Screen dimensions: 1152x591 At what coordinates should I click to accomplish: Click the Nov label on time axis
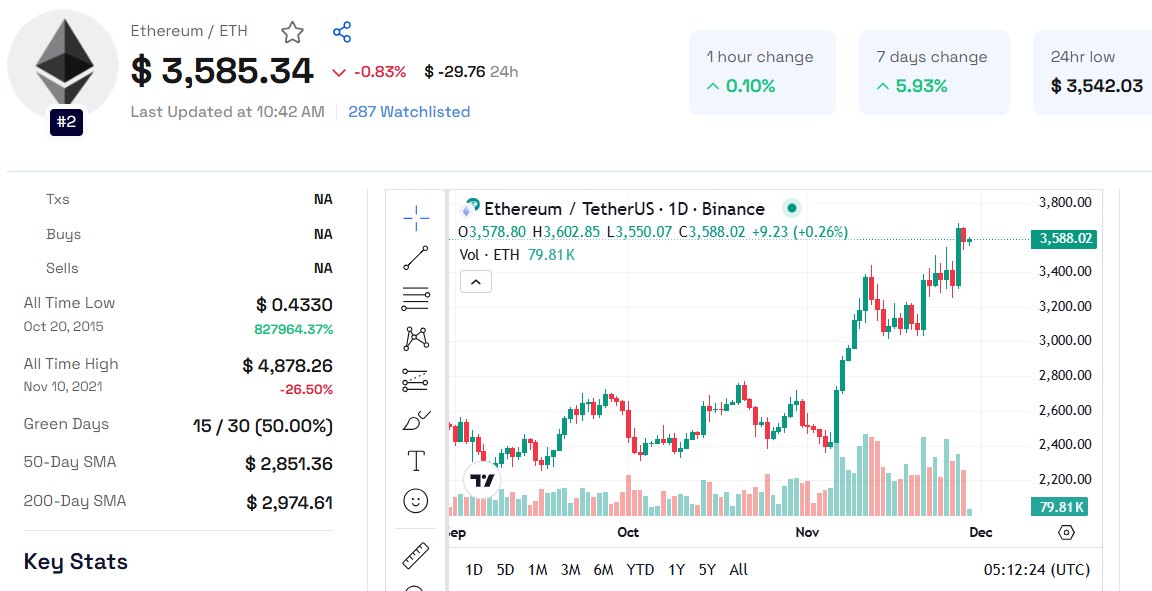807,532
